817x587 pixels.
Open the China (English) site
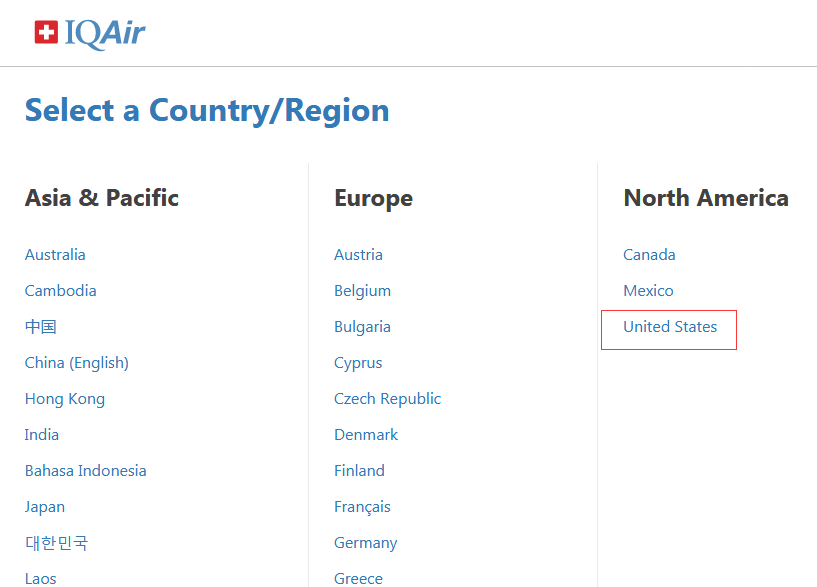pos(76,363)
